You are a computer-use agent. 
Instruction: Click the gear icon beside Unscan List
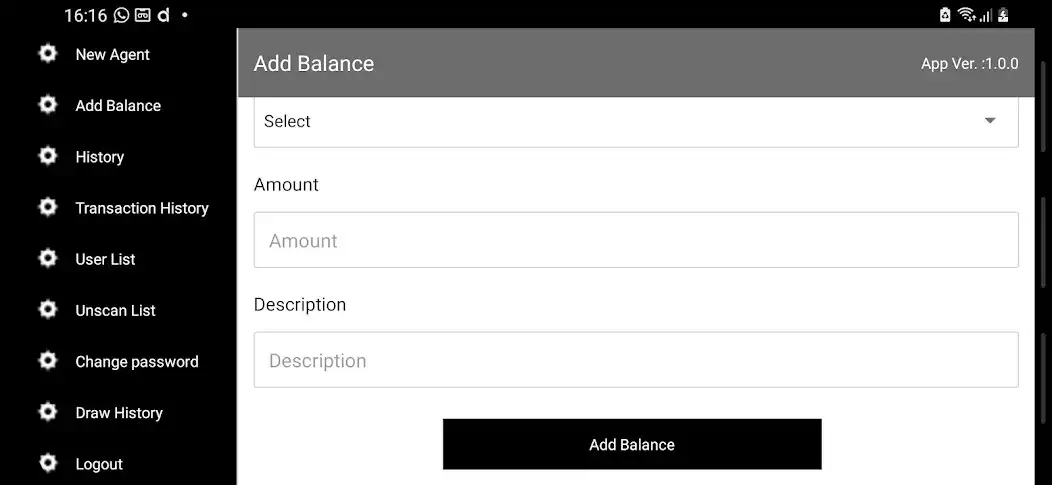click(48, 309)
